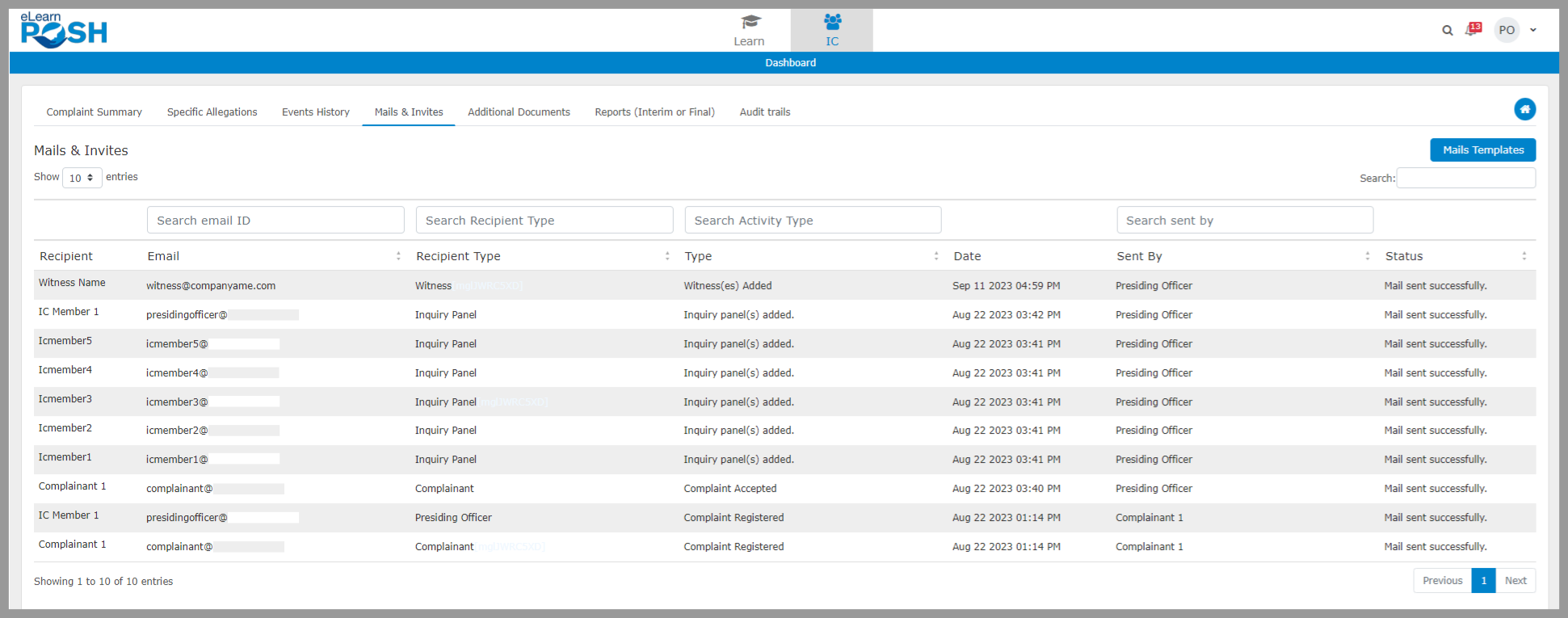Image resolution: width=1568 pixels, height=618 pixels.
Task: Click the Search Activity Type filter field
Action: click(813, 221)
